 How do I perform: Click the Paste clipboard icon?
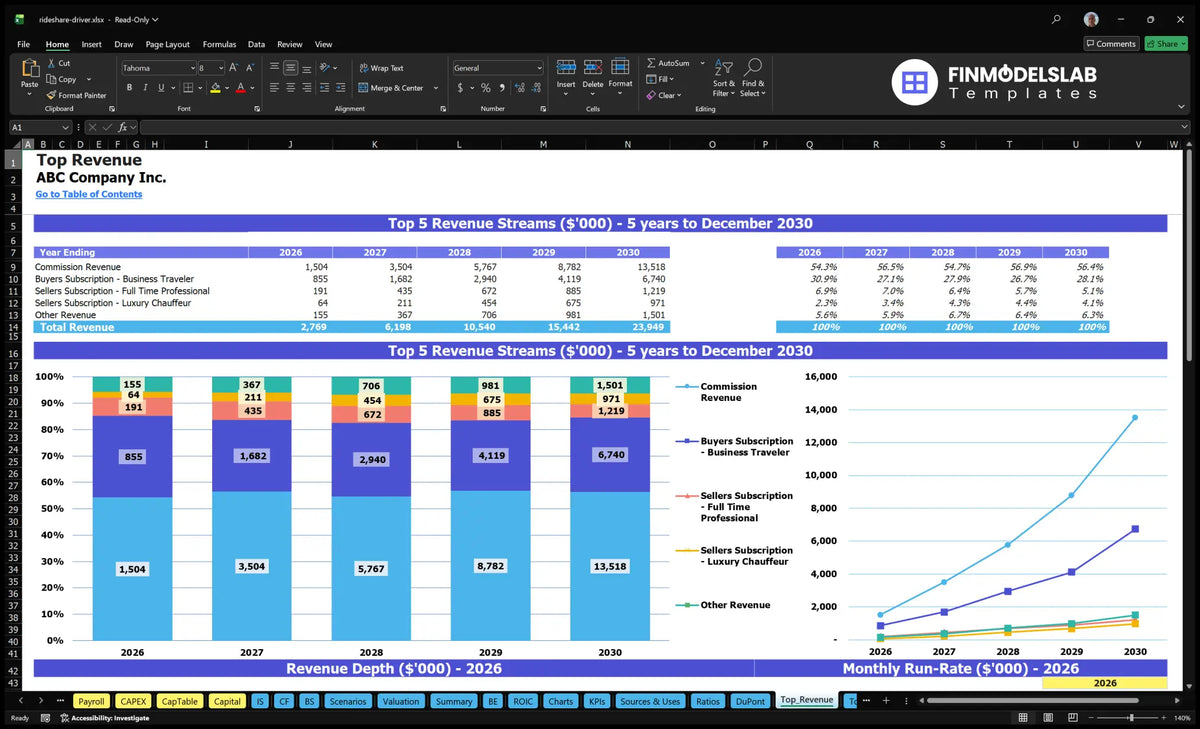29,68
